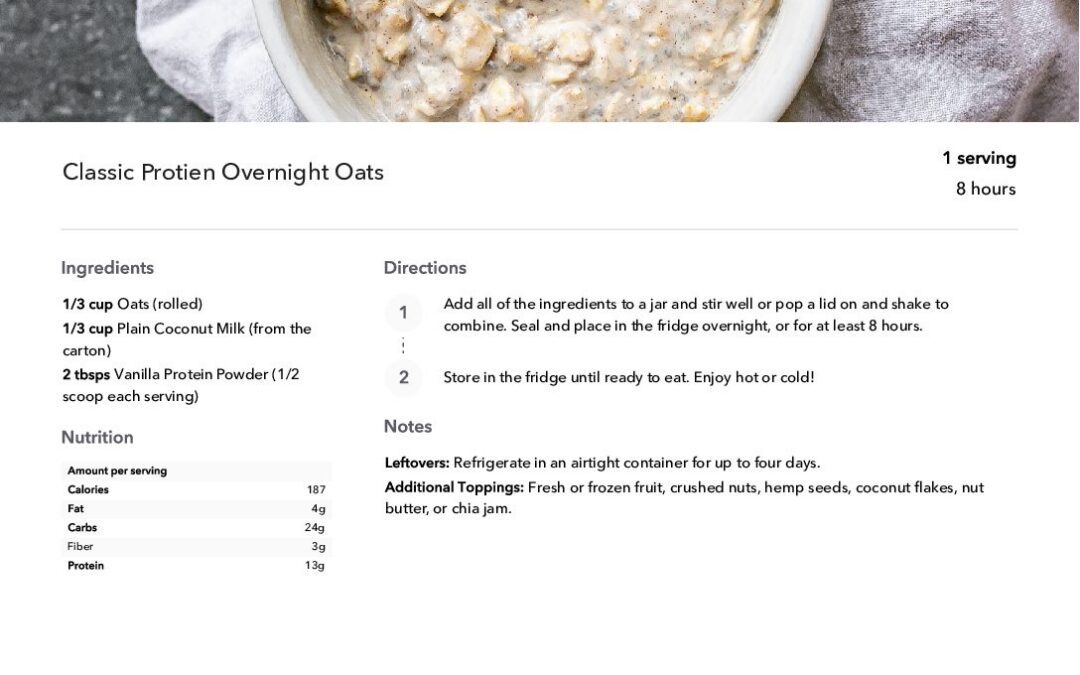Click the Leftovers note text
This screenshot has width=1080, height=675.
pyautogui.click(x=603, y=463)
